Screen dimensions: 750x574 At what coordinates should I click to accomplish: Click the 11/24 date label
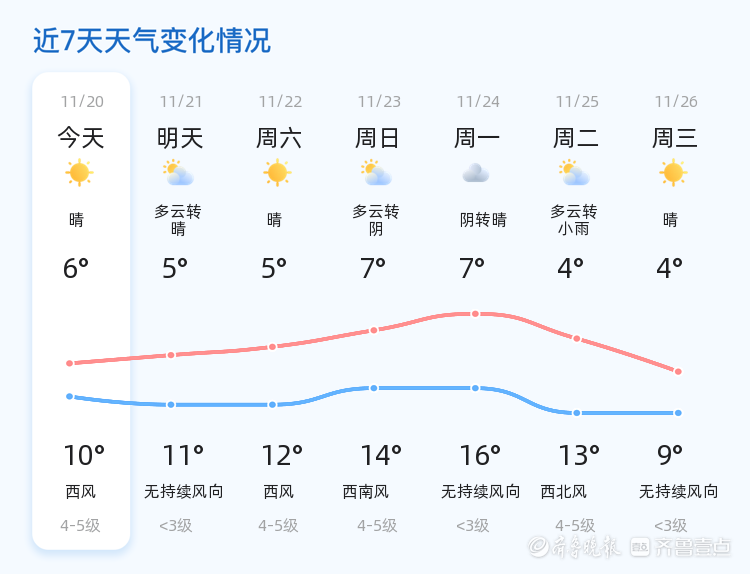(x=478, y=102)
